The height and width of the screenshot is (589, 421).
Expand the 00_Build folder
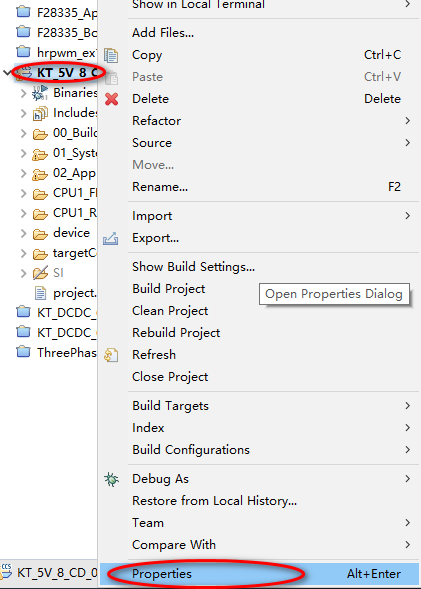(24, 133)
